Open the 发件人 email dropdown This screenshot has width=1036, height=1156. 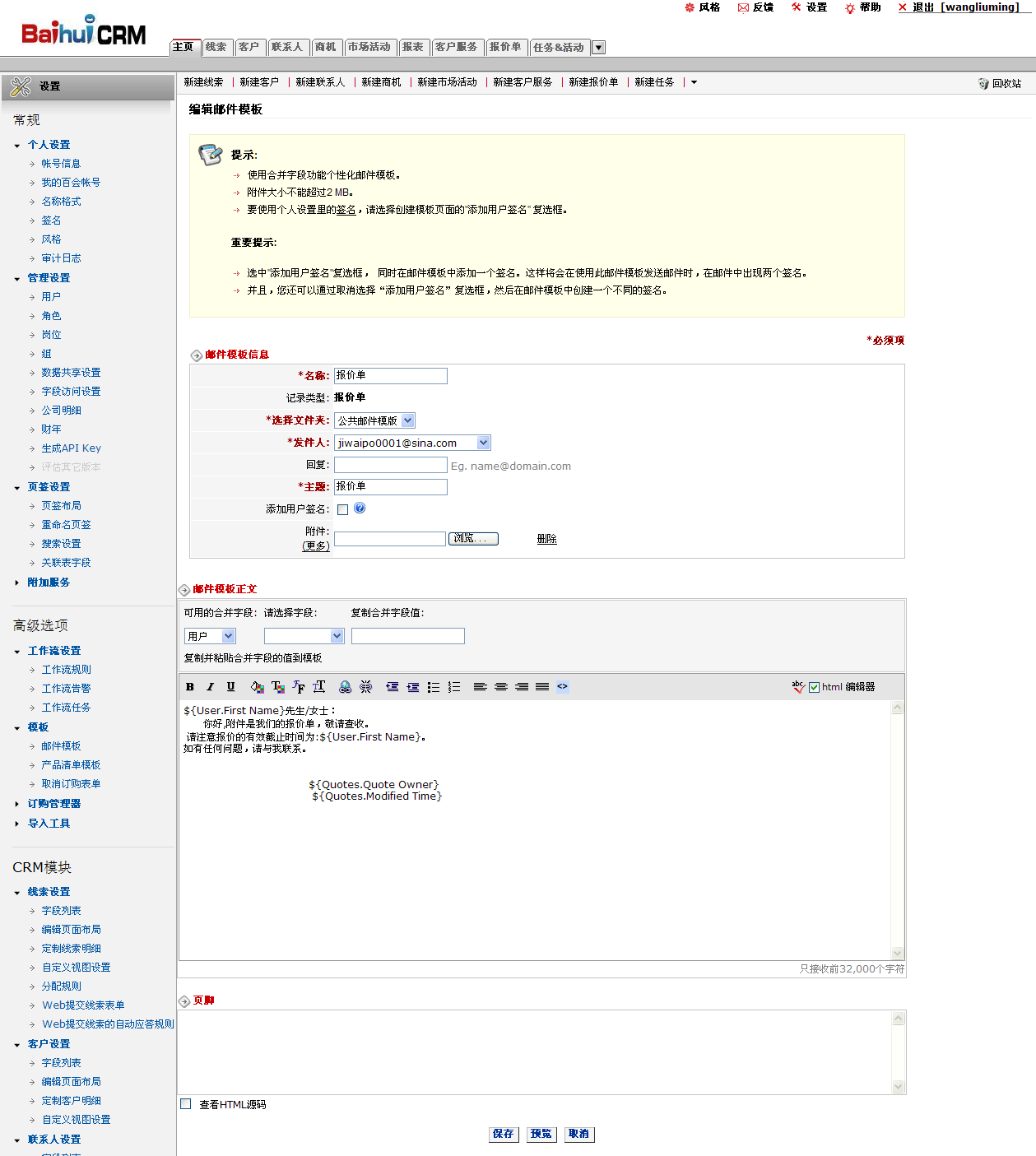pos(484,443)
